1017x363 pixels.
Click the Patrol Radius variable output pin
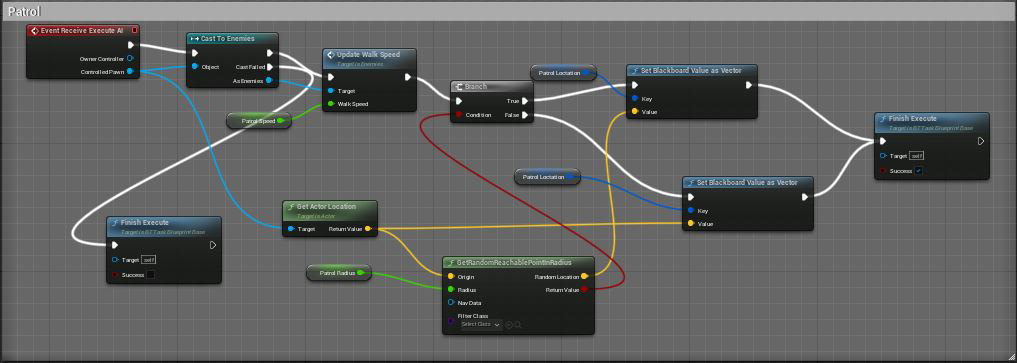click(360, 274)
